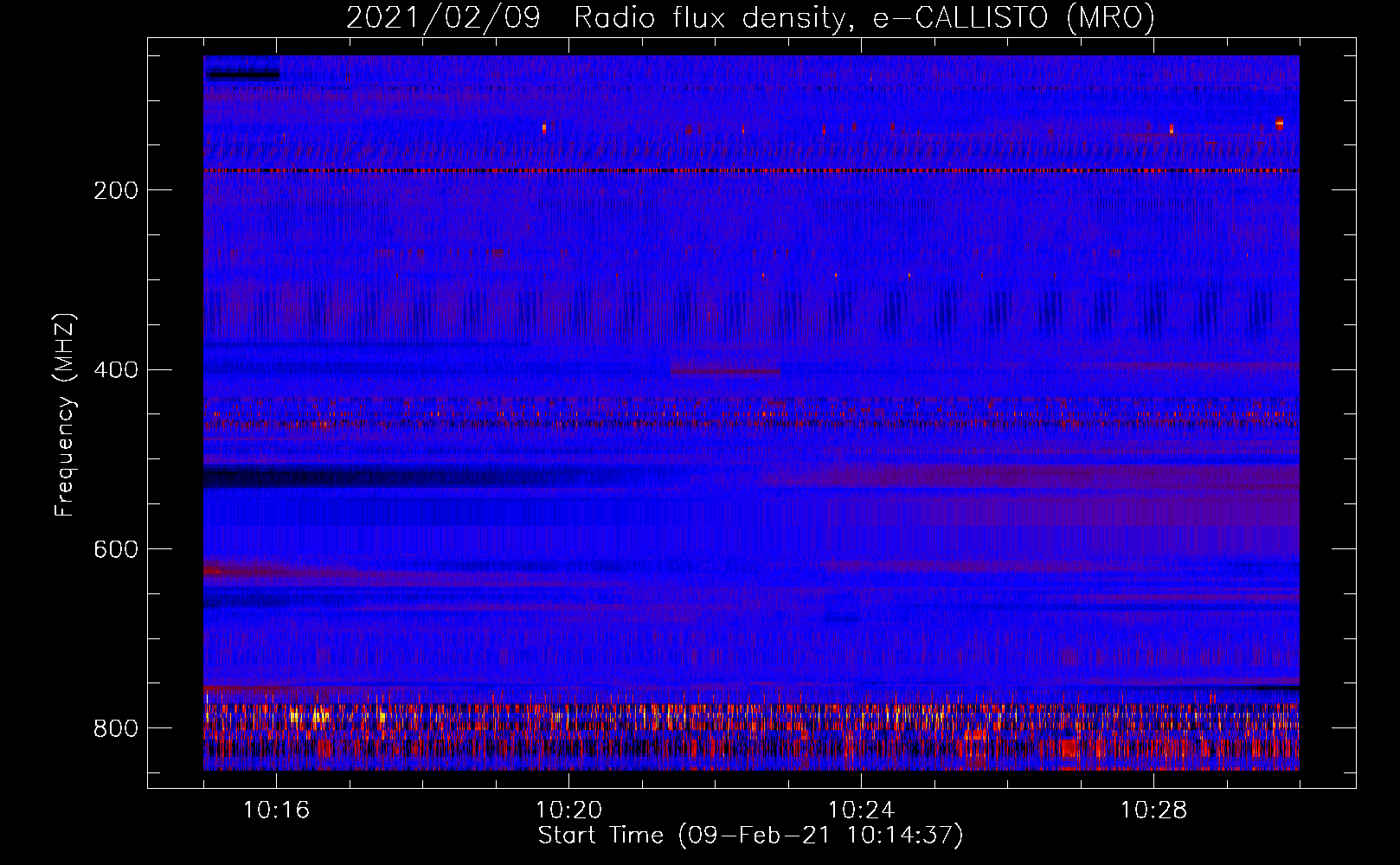Viewport: 1400px width, 865px height.
Task: Click the 10:16 time tick label
Action: 276,811
